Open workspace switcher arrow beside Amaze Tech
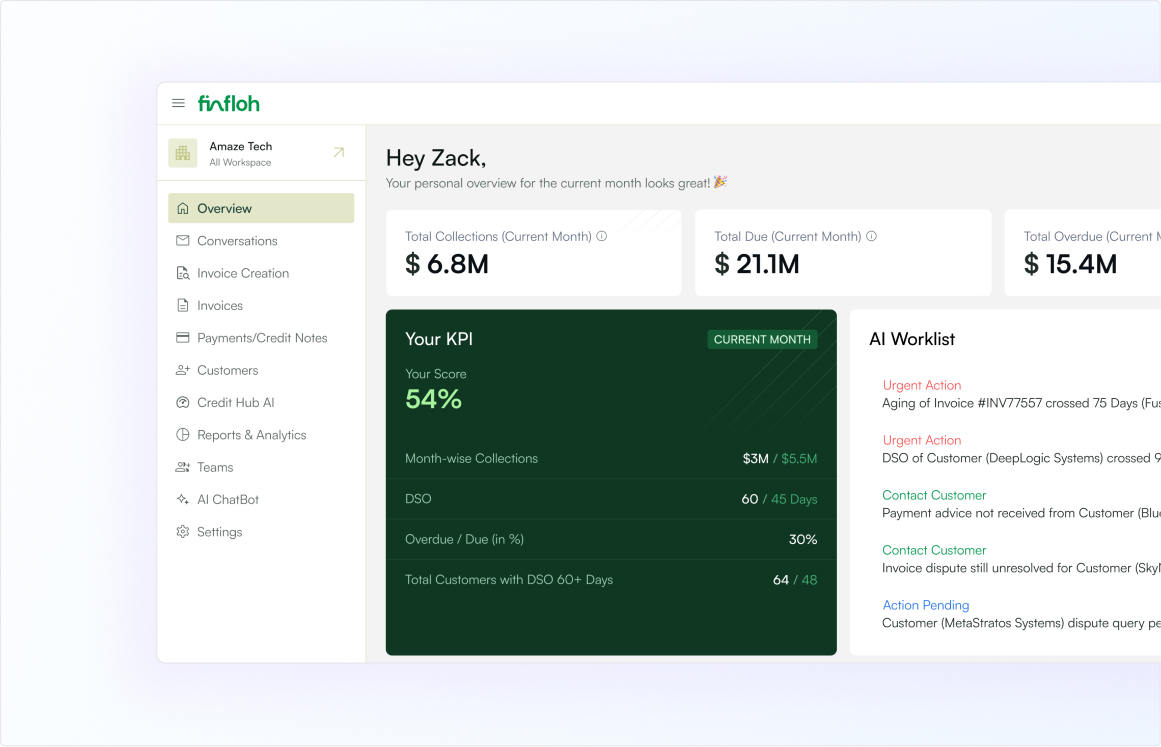The width and height of the screenshot is (1161, 747). tap(339, 153)
